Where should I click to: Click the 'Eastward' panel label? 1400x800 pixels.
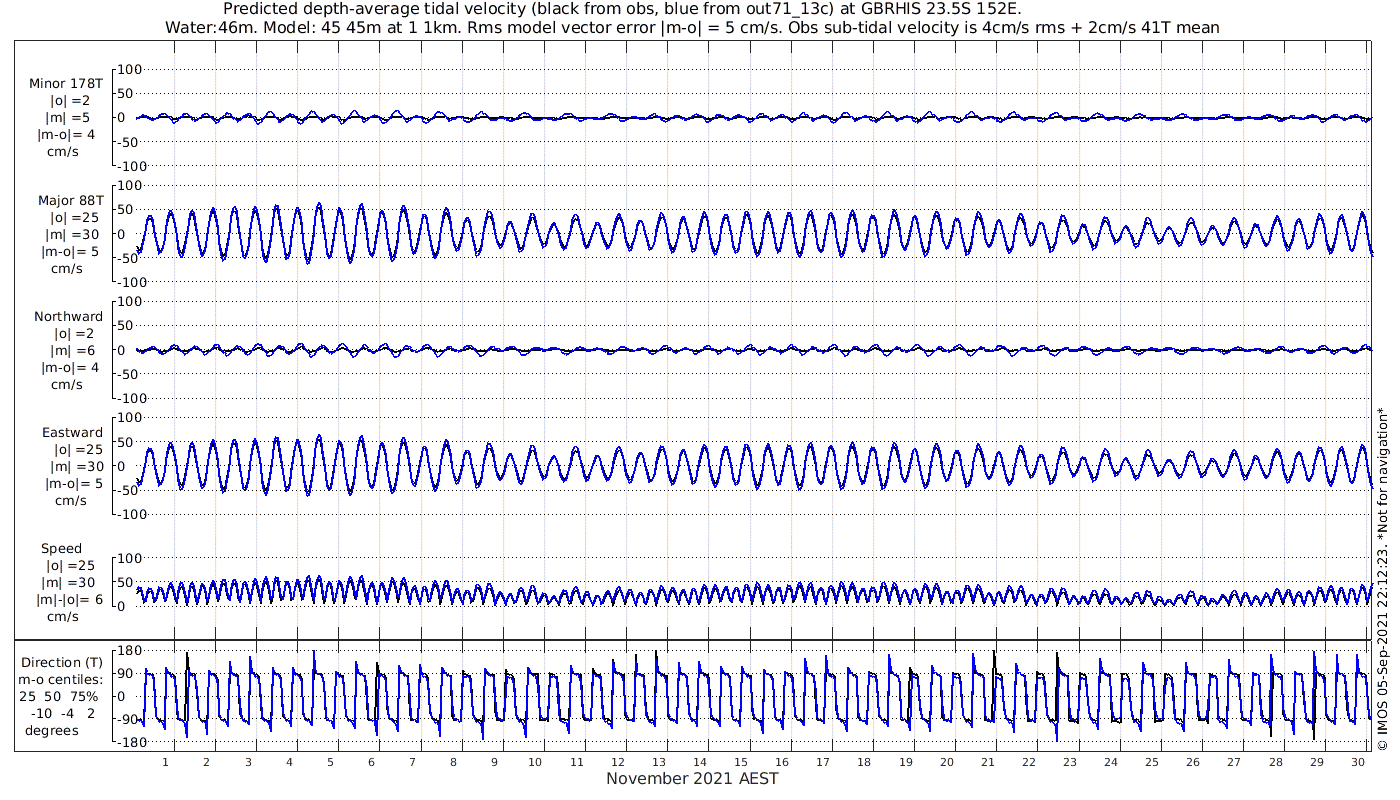tap(72, 432)
